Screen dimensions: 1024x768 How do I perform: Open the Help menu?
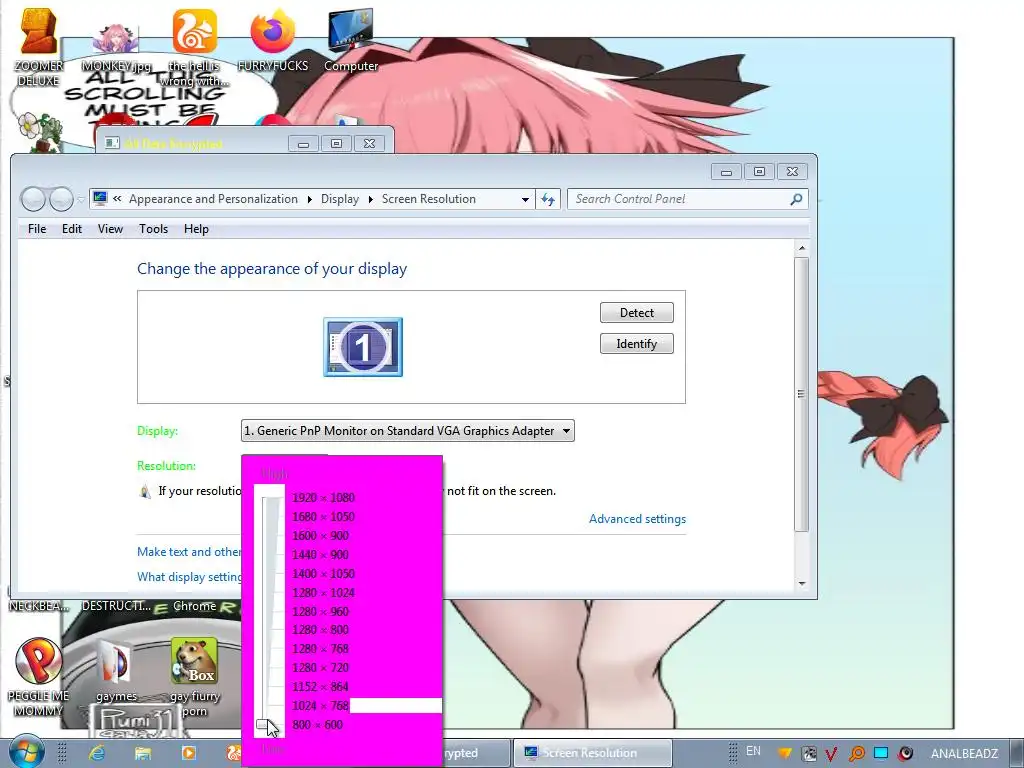[196, 229]
